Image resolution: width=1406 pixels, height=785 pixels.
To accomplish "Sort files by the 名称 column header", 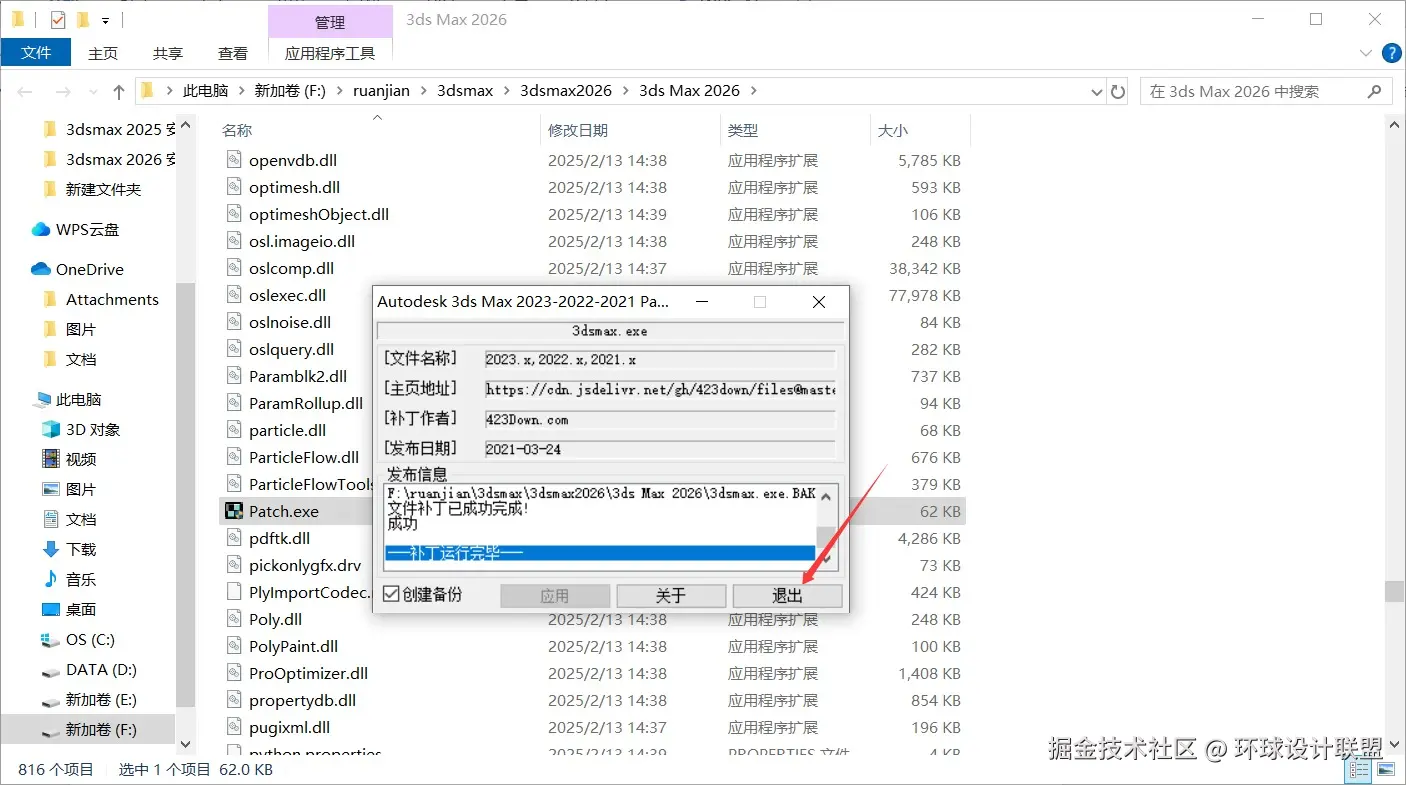I will [x=237, y=130].
